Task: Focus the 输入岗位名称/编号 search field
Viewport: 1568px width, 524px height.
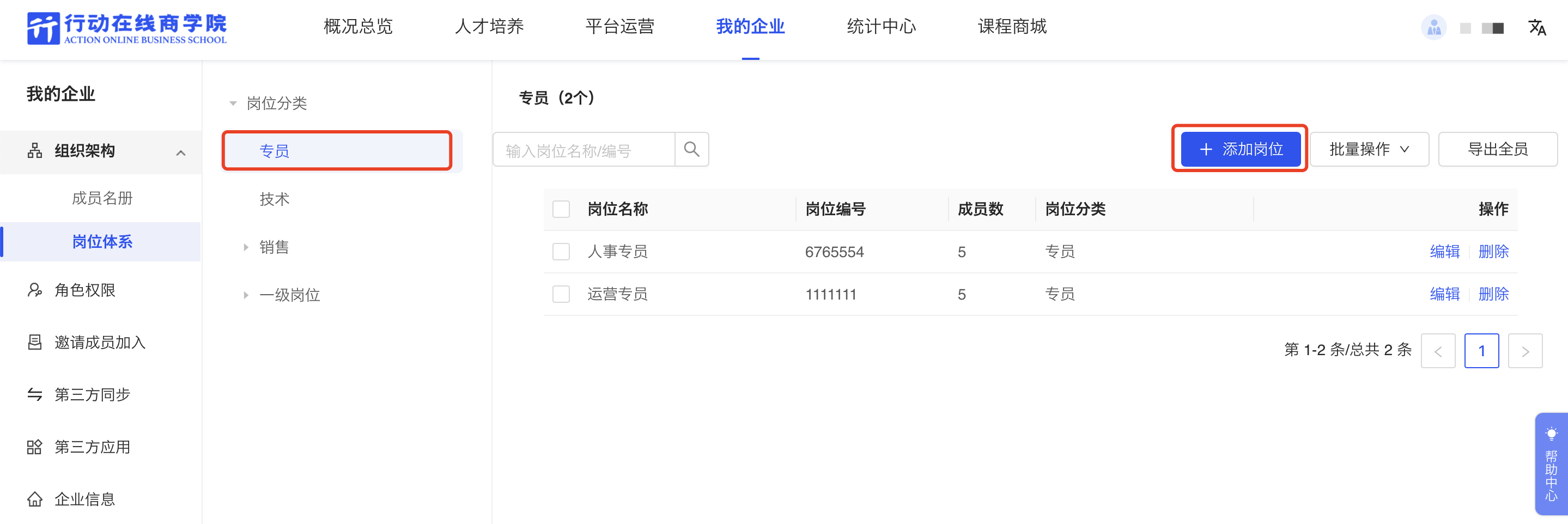Action: [584, 149]
